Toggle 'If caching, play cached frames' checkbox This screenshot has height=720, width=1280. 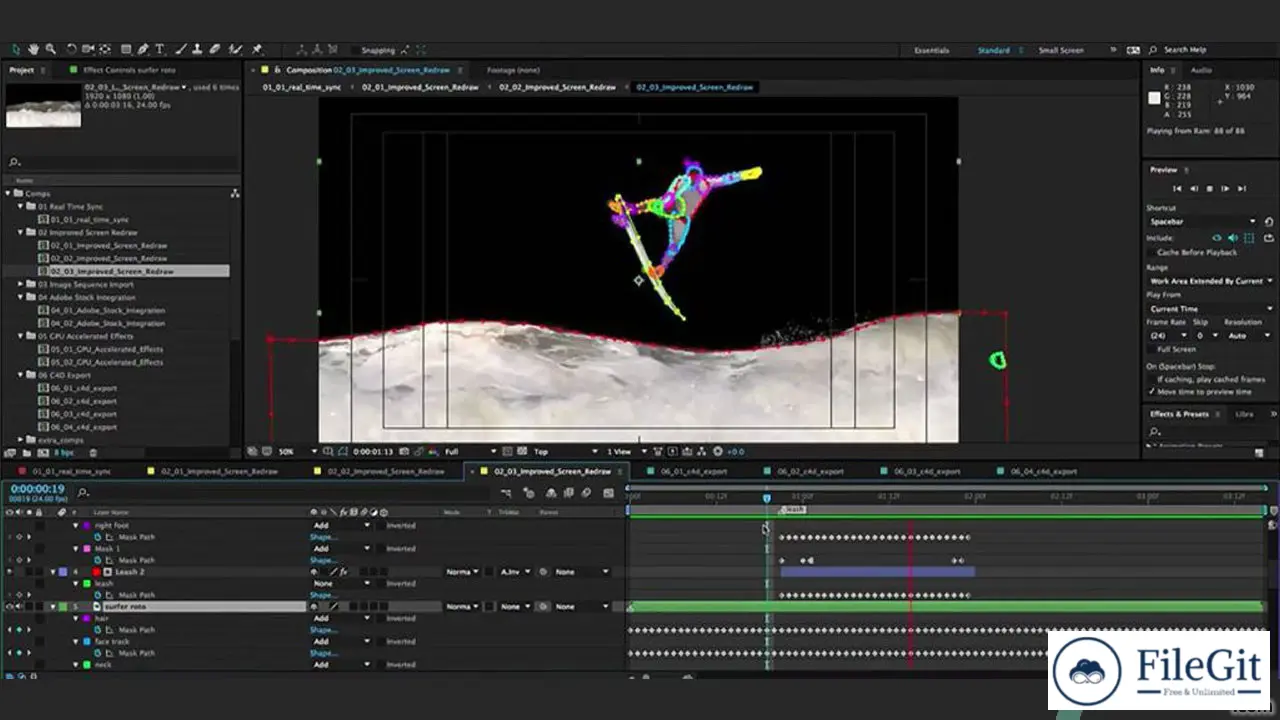click(1151, 379)
